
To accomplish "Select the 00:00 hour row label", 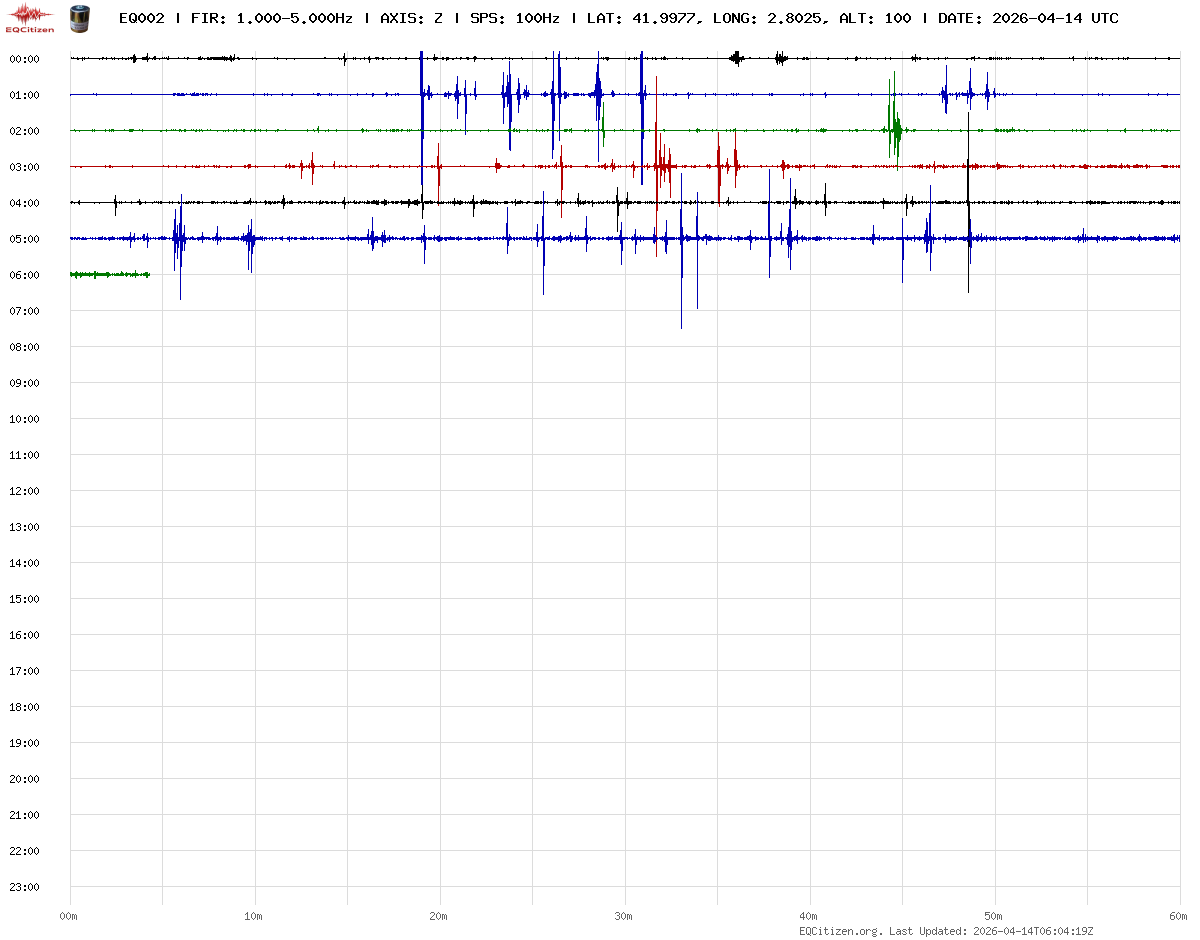I will 24,59.
